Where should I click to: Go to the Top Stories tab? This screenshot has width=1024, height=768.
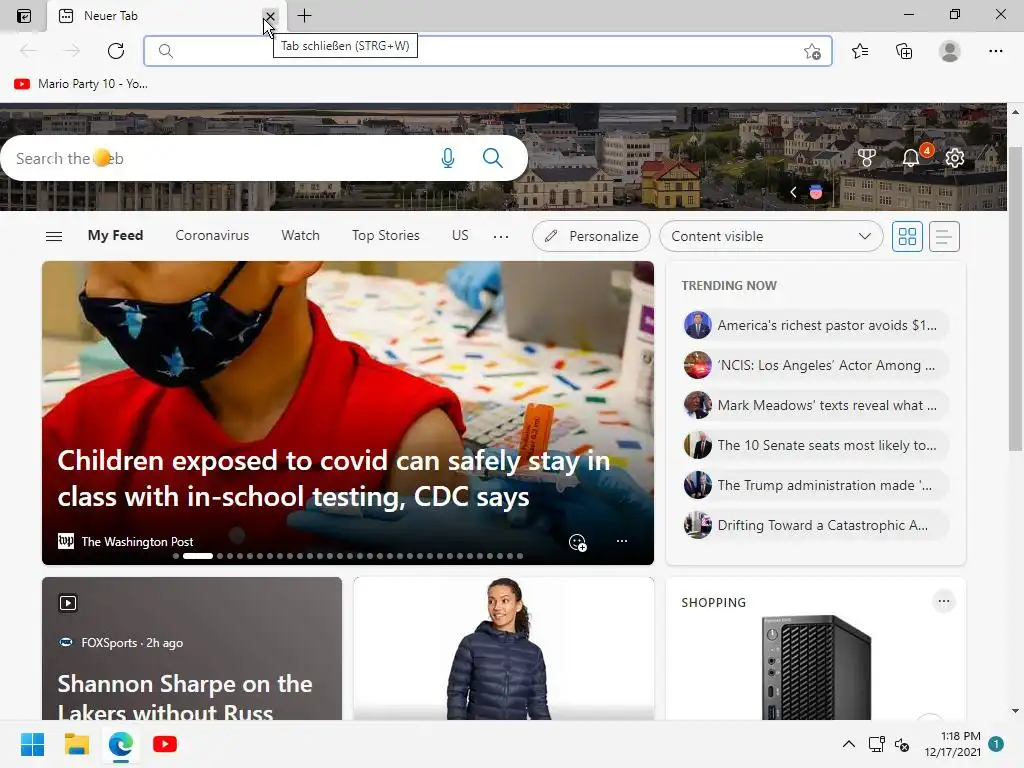click(386, 236)
